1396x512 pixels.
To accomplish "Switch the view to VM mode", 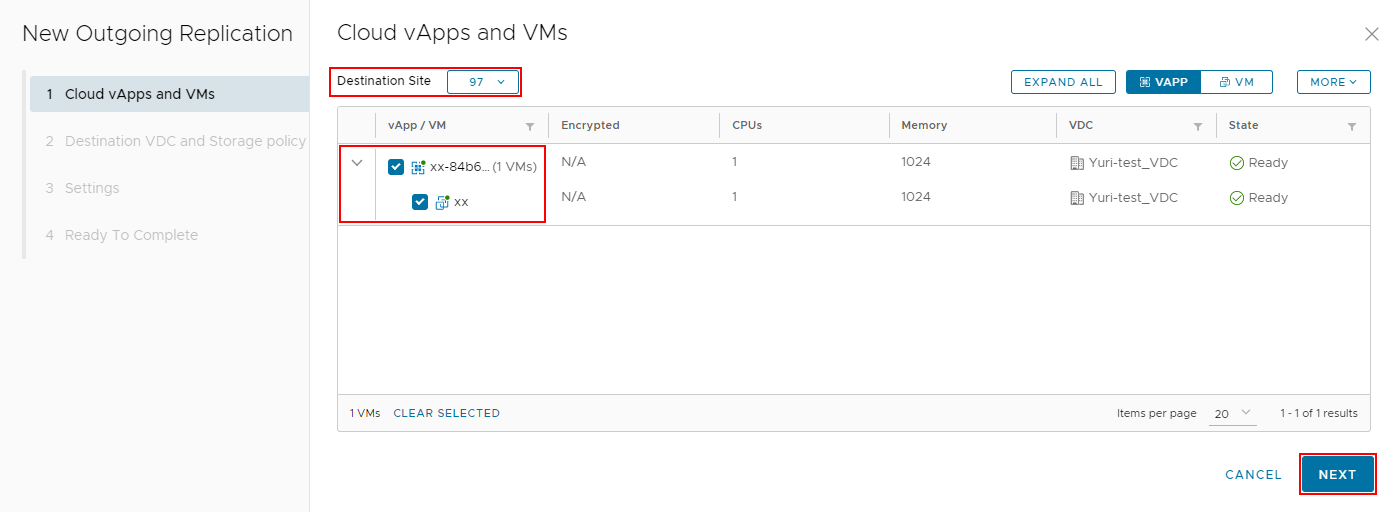I will [1237, 82].
